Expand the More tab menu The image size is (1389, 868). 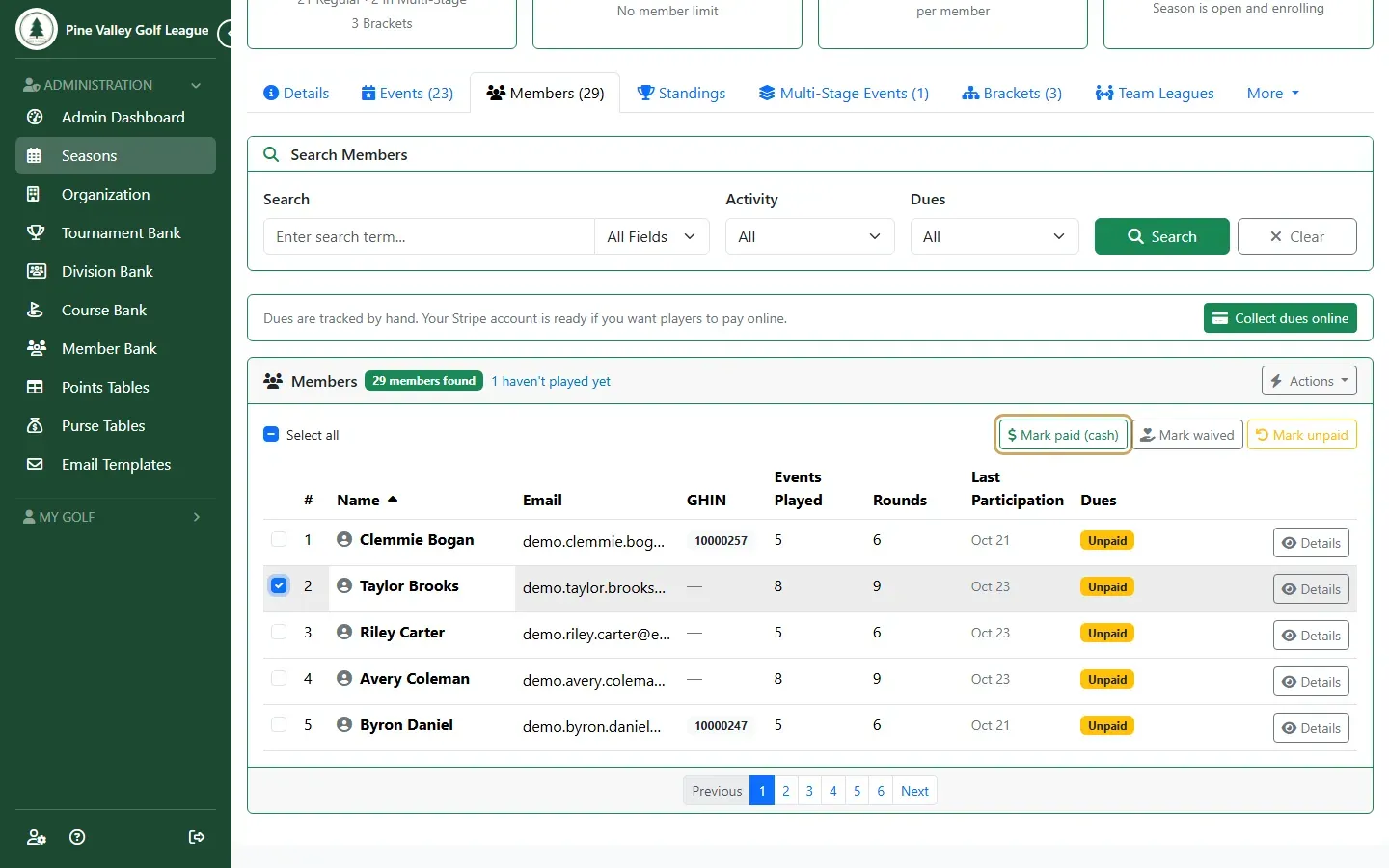click(1273, 94)
